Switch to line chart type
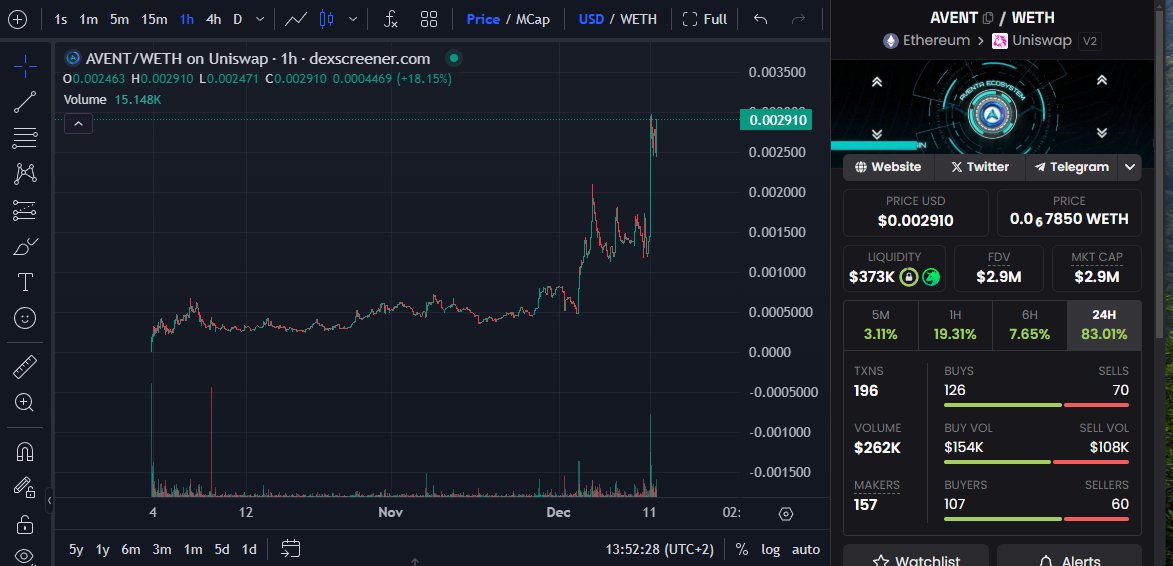This screenshot has height=566, width=1173. [x=297, y=19]
